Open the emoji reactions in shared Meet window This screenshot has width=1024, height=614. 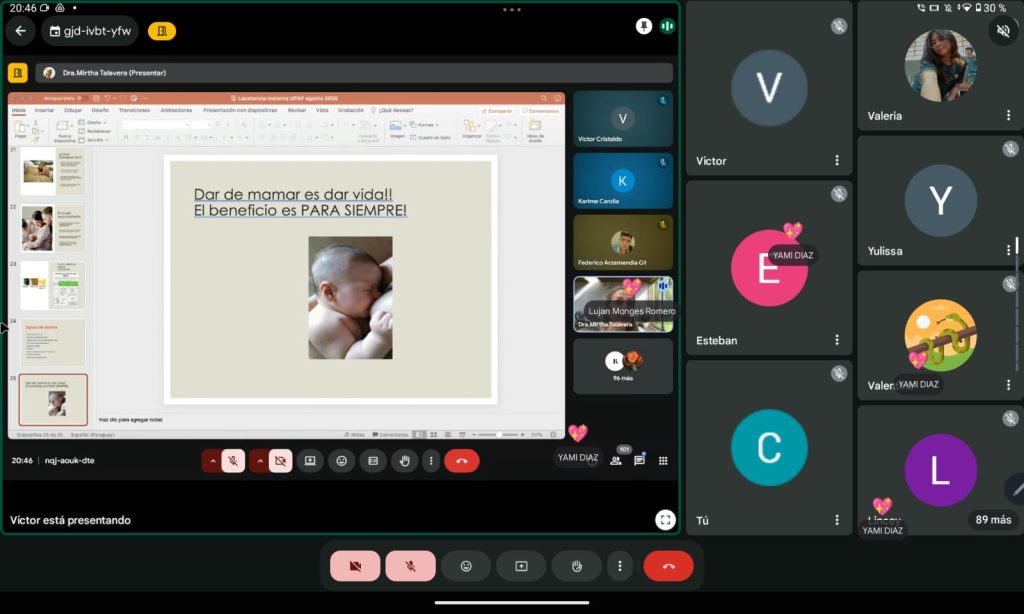342,461
